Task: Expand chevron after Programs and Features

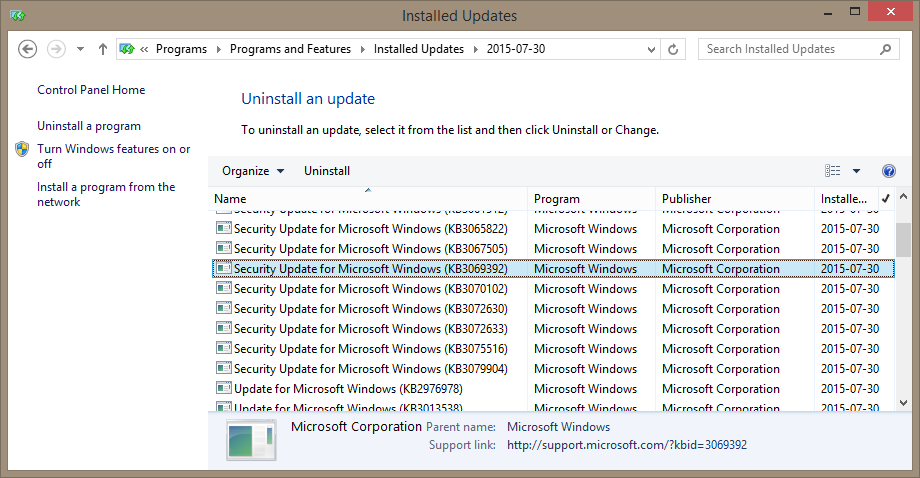Action: (363, 49)
